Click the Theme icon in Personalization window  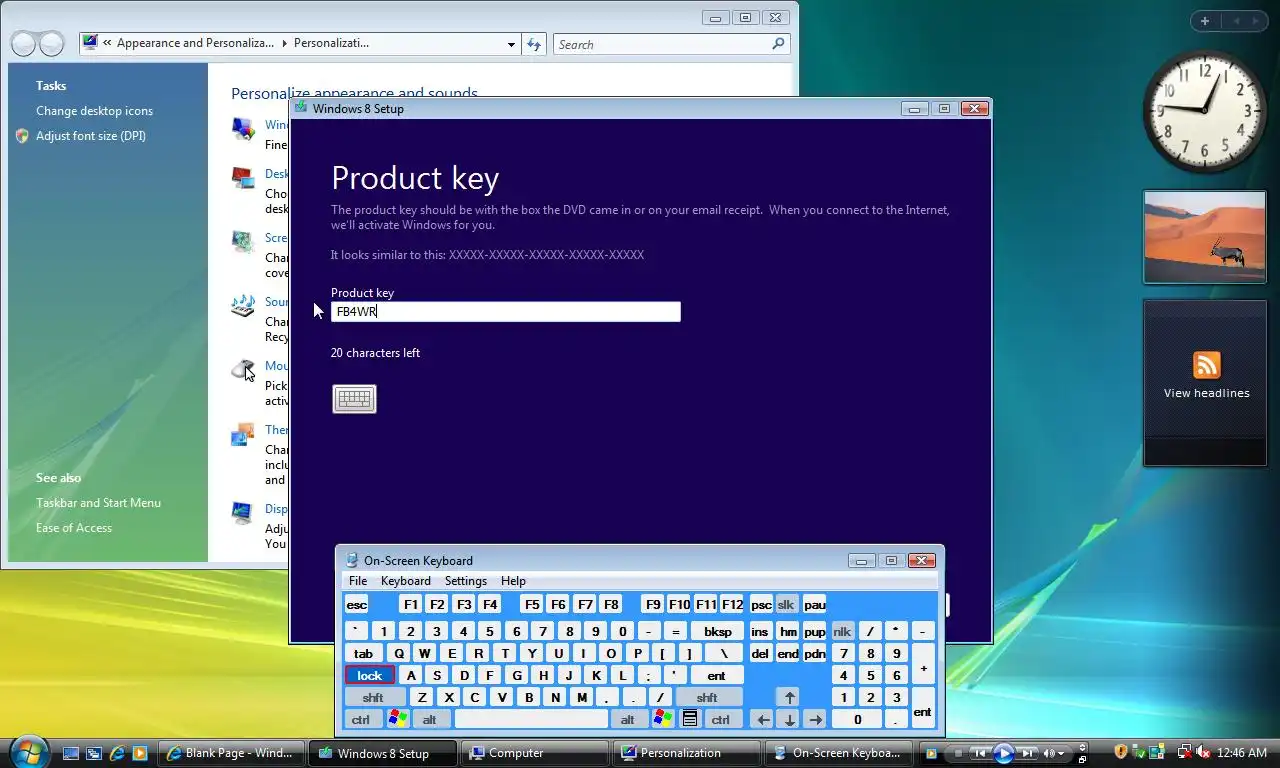[243, 435]
